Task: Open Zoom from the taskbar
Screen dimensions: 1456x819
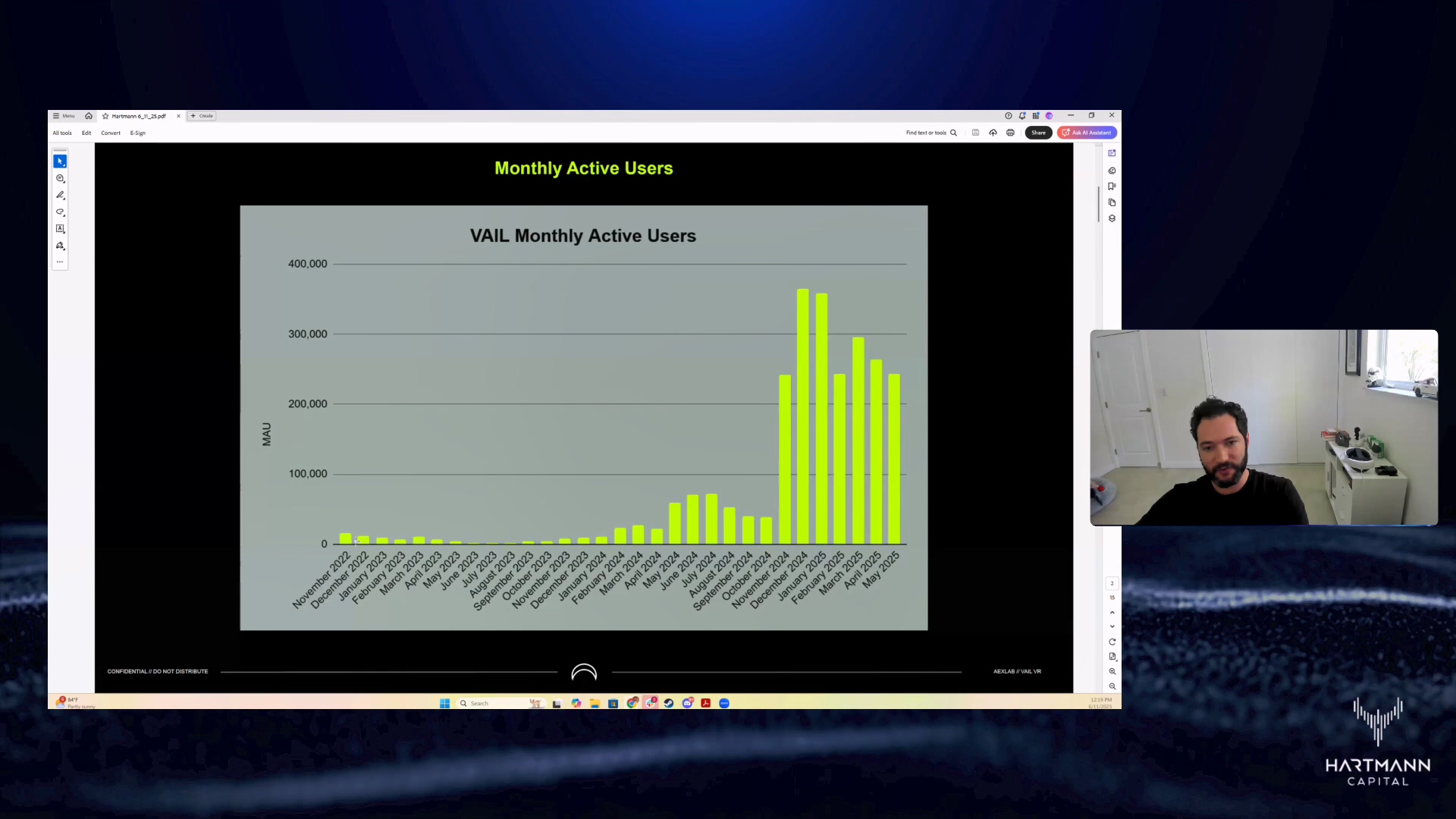Action: tap(724, 703)
